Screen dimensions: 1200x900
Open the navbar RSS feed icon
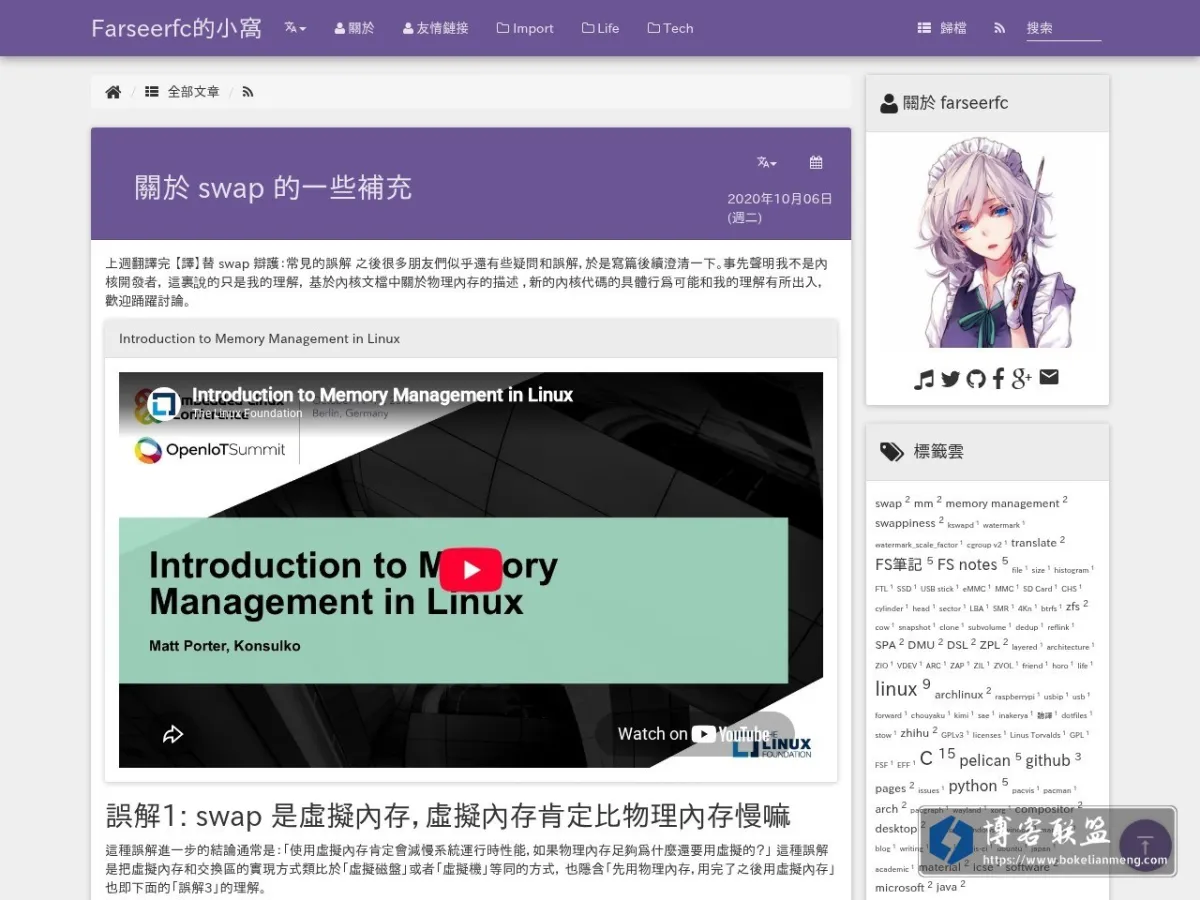point(999,28)
